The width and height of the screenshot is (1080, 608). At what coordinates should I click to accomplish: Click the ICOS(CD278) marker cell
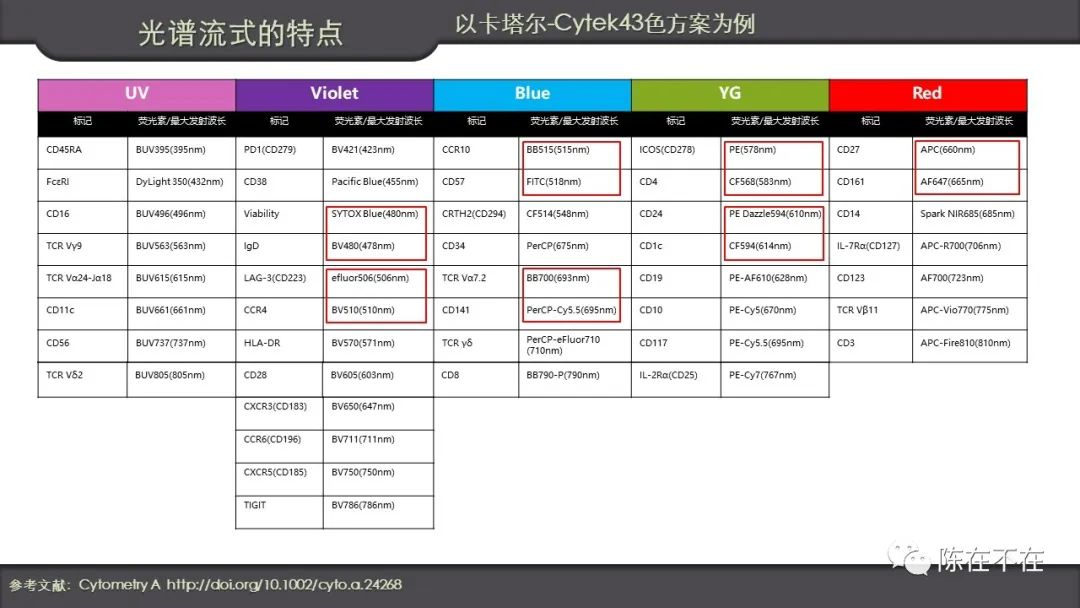tap(667, 150)
